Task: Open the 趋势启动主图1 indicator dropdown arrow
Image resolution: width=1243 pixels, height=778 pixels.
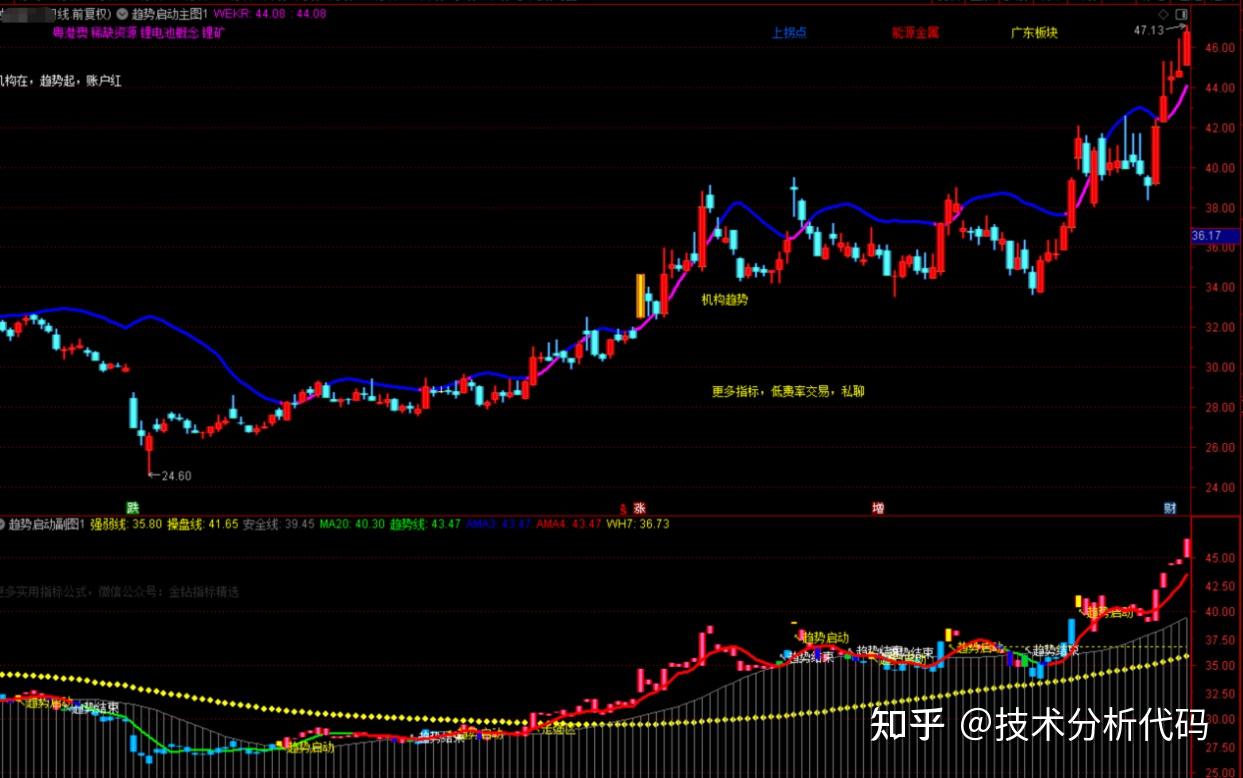Action: (x=123, y=15)
